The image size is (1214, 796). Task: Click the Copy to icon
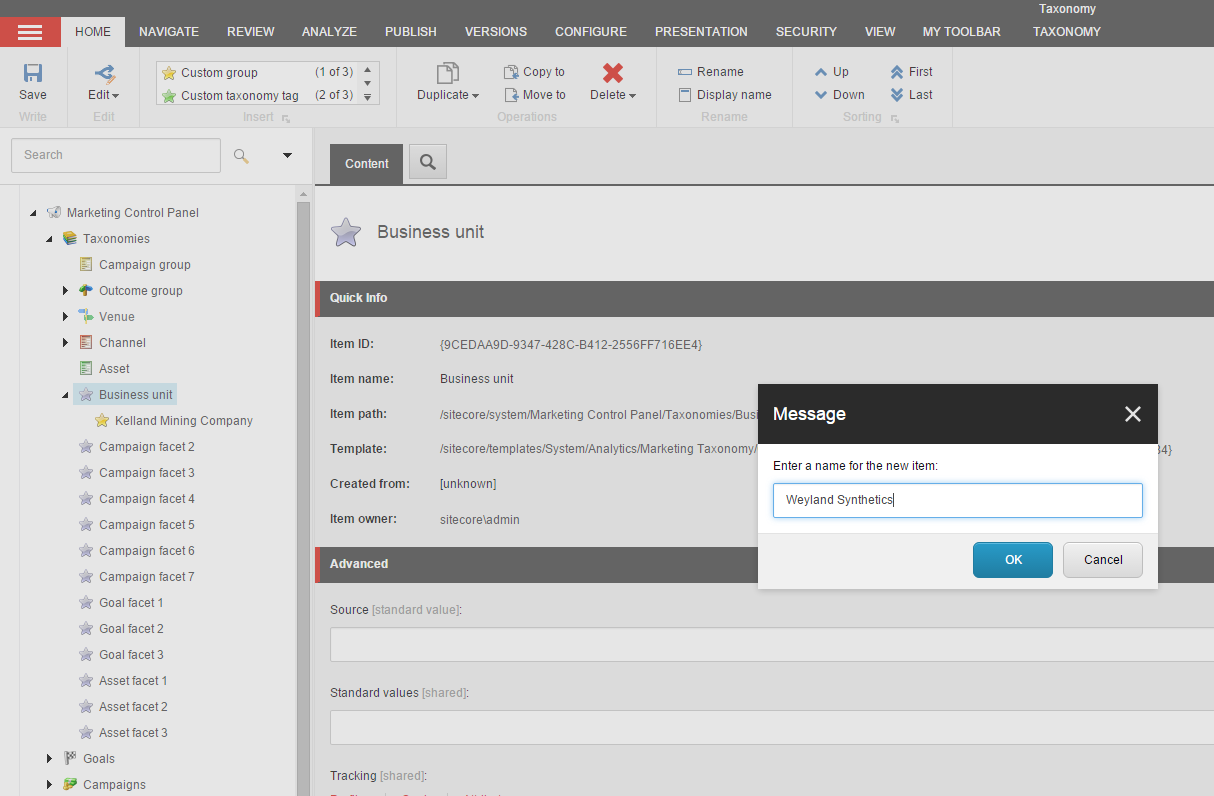click(x=511, y=72)
